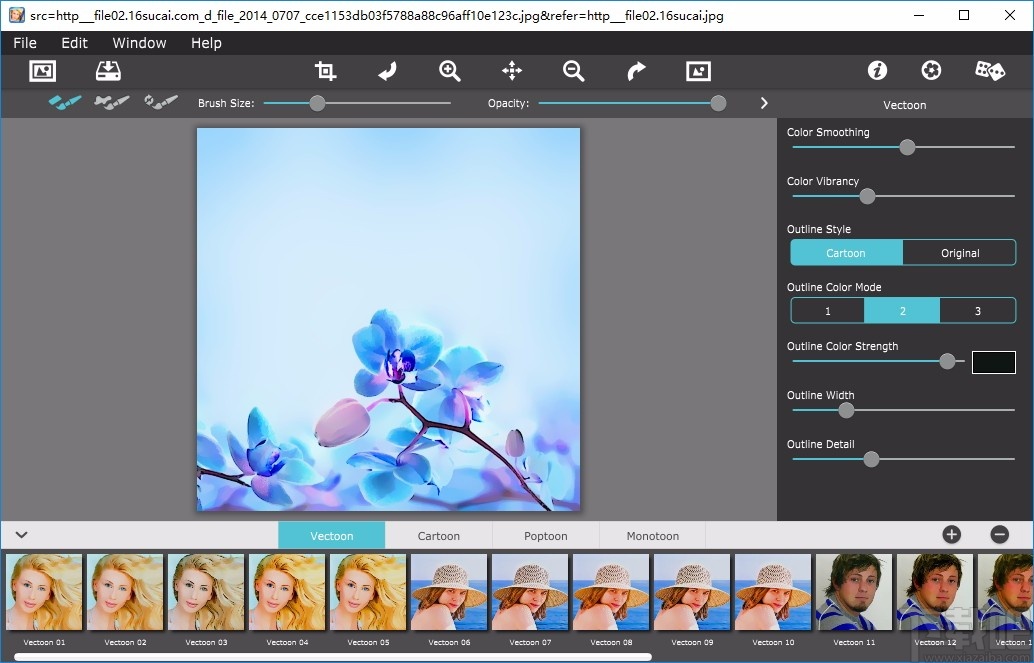The height and width of the screenshot is (663, 1034).
Task: Click the save image icon
Action: pyautogui.click(x=108, y=71)
